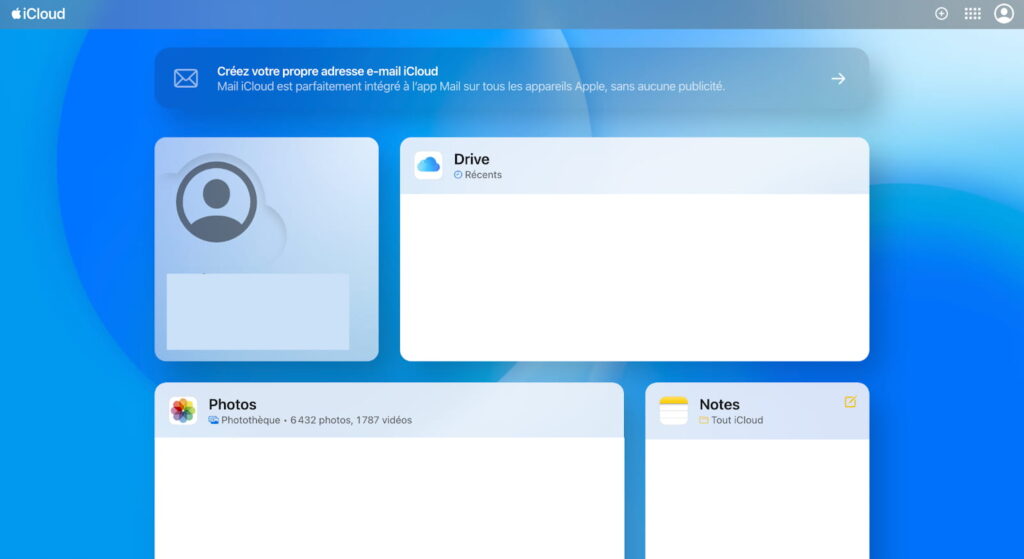Image resolution: width=1024 pixels, height=559 pixels.
Task: Click the large profile avatar picture
Action: (216, 202)
